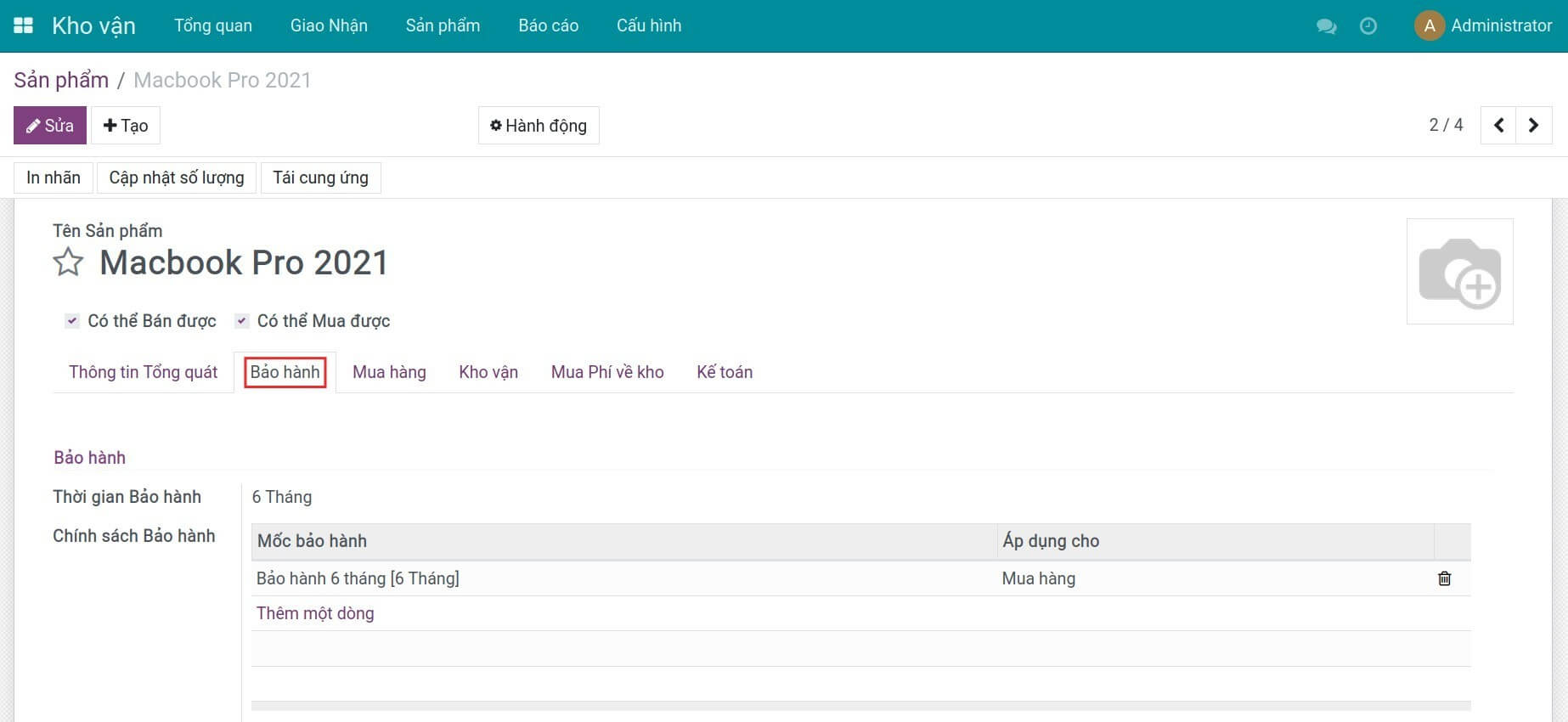The width and height of the screenshot is (1568, 722).
Task: Open the apps grid menu icon
Action: pos(23,25)
